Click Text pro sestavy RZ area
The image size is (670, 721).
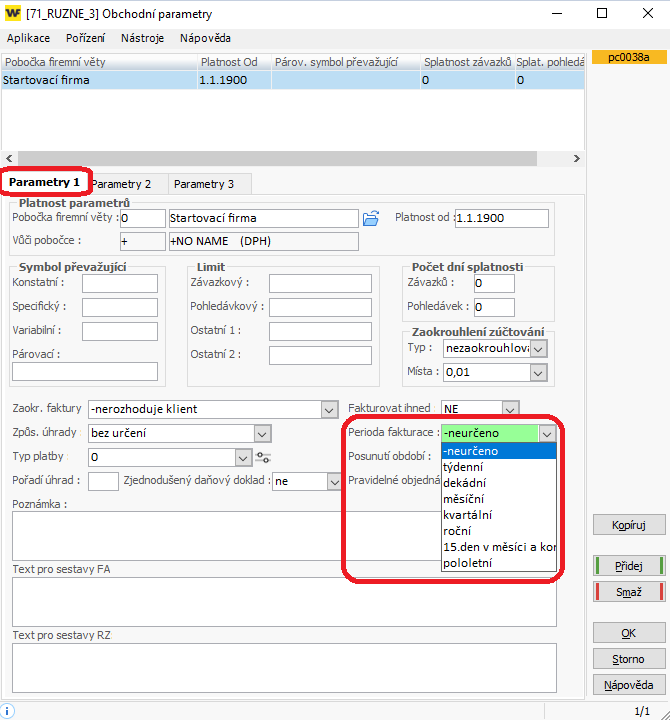284,668
